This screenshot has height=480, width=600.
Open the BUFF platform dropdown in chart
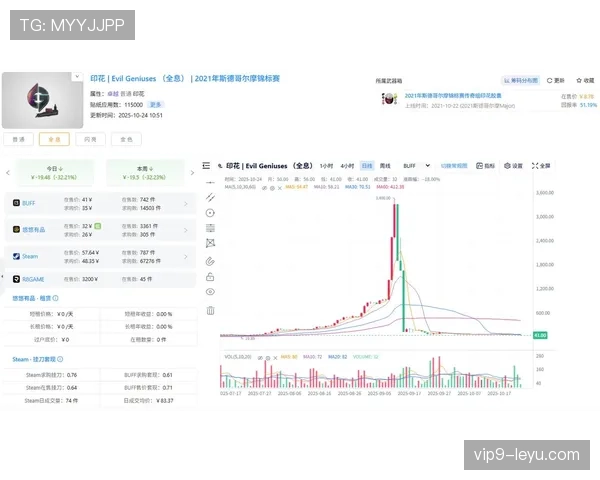(413, 165)
